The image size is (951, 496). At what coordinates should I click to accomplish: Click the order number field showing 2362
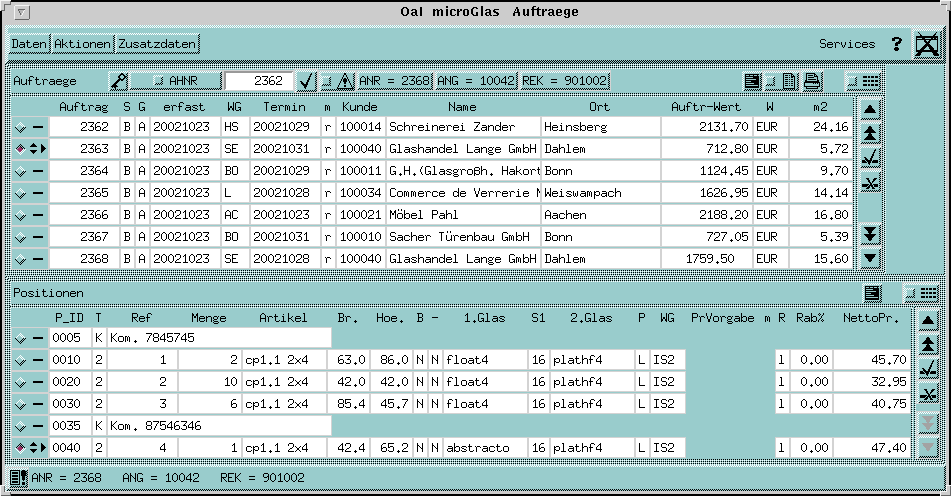[x=259, y=81]
